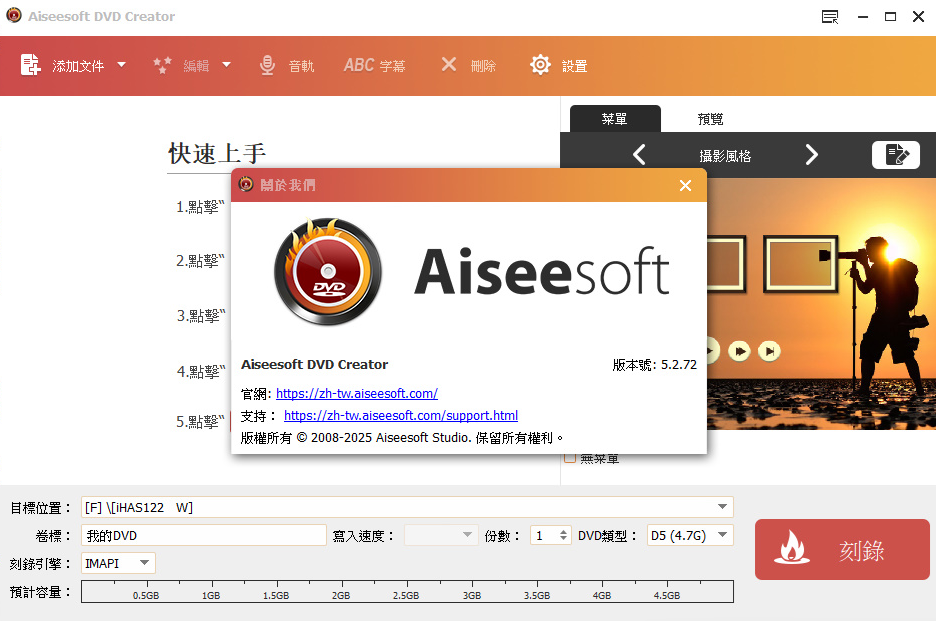Go to next menu style with right chevron

point(811,155)
